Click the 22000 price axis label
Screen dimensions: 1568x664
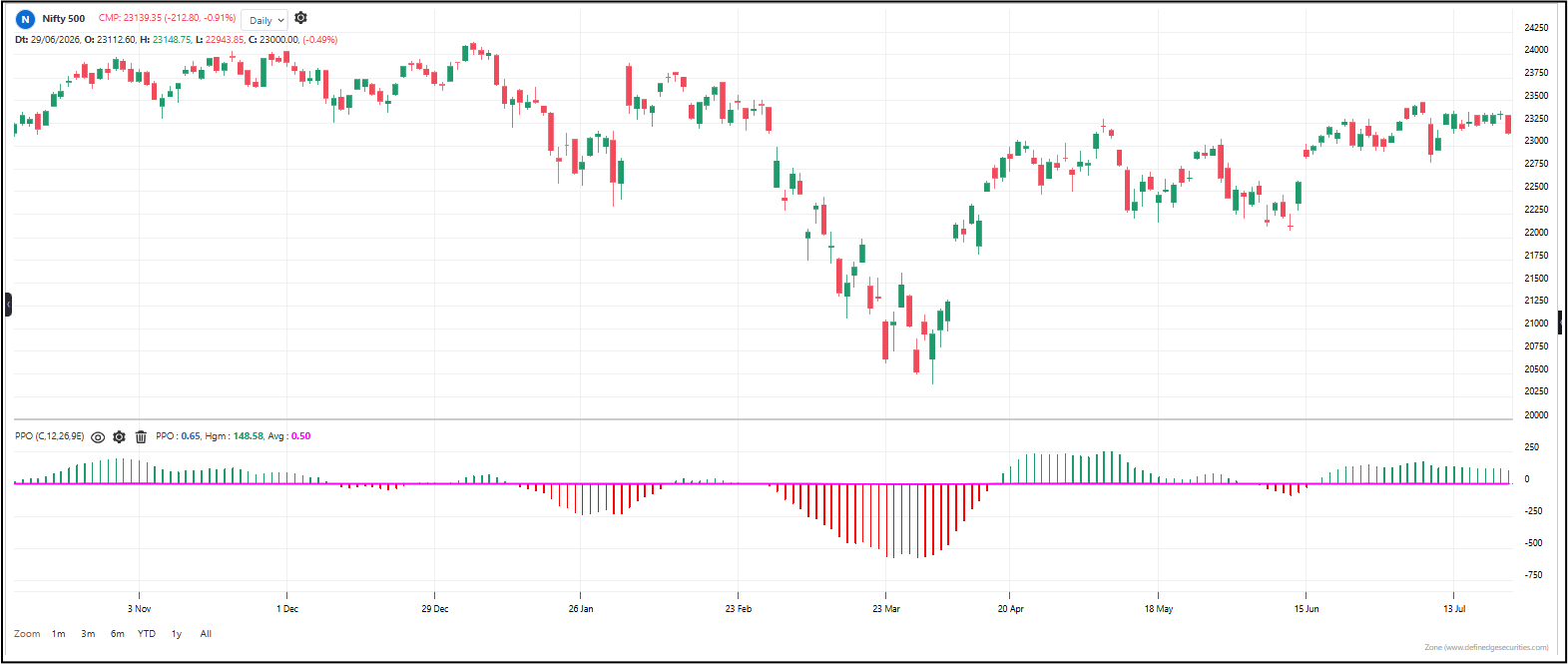1537,233
